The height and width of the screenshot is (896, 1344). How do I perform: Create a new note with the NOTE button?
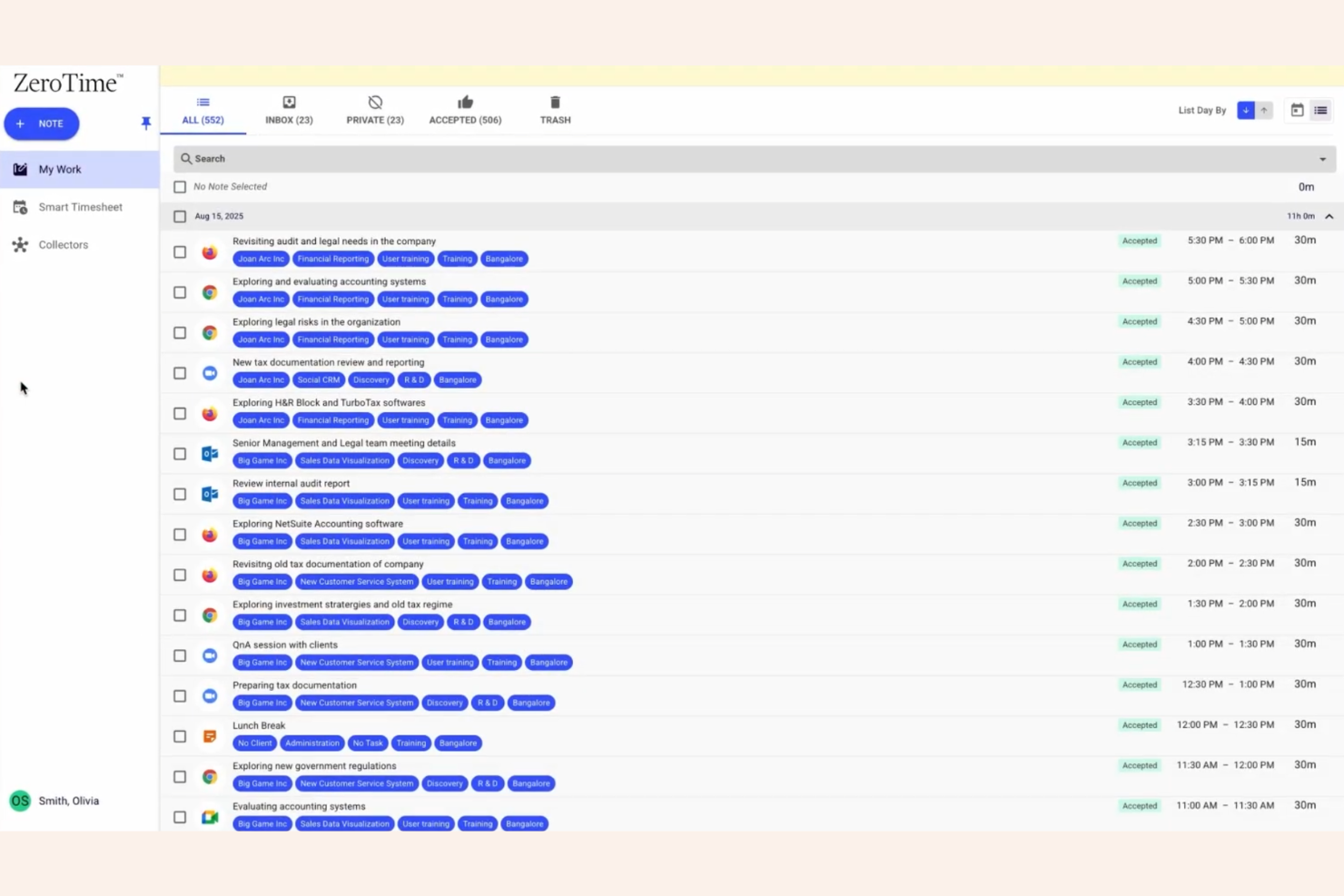(x=41, y=123)
